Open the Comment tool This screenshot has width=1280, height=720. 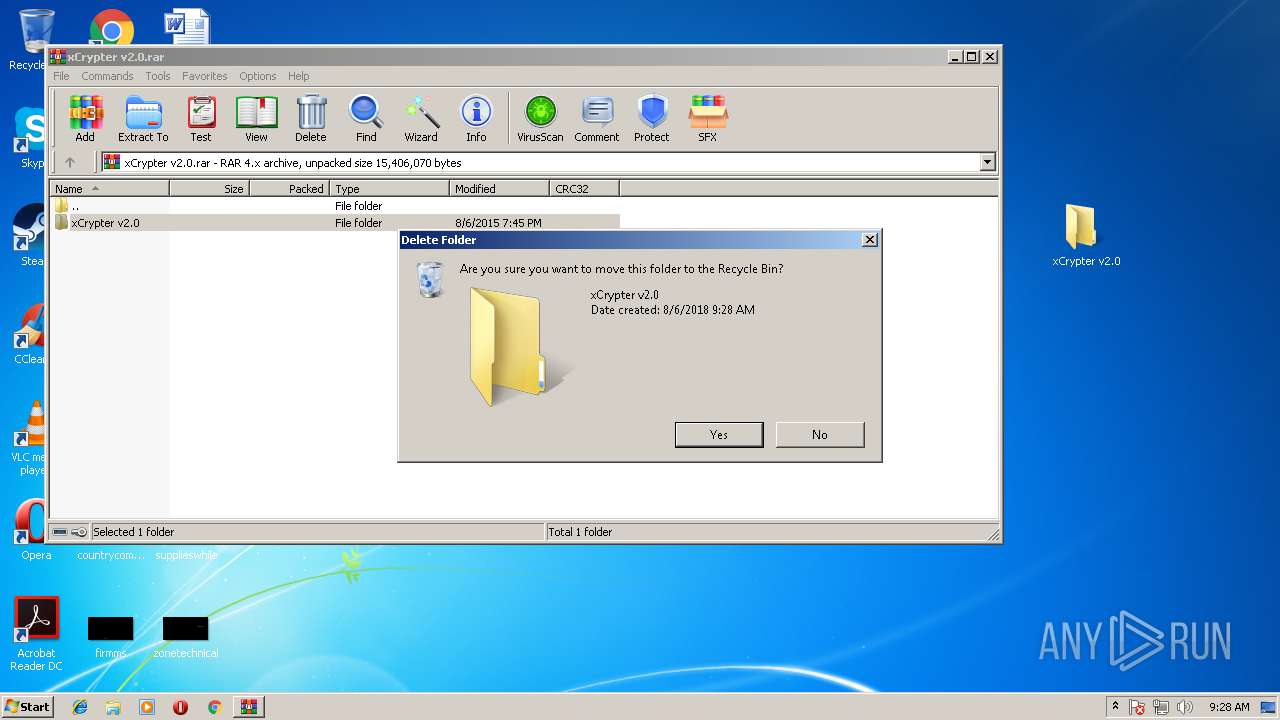[x=597, y=119]
